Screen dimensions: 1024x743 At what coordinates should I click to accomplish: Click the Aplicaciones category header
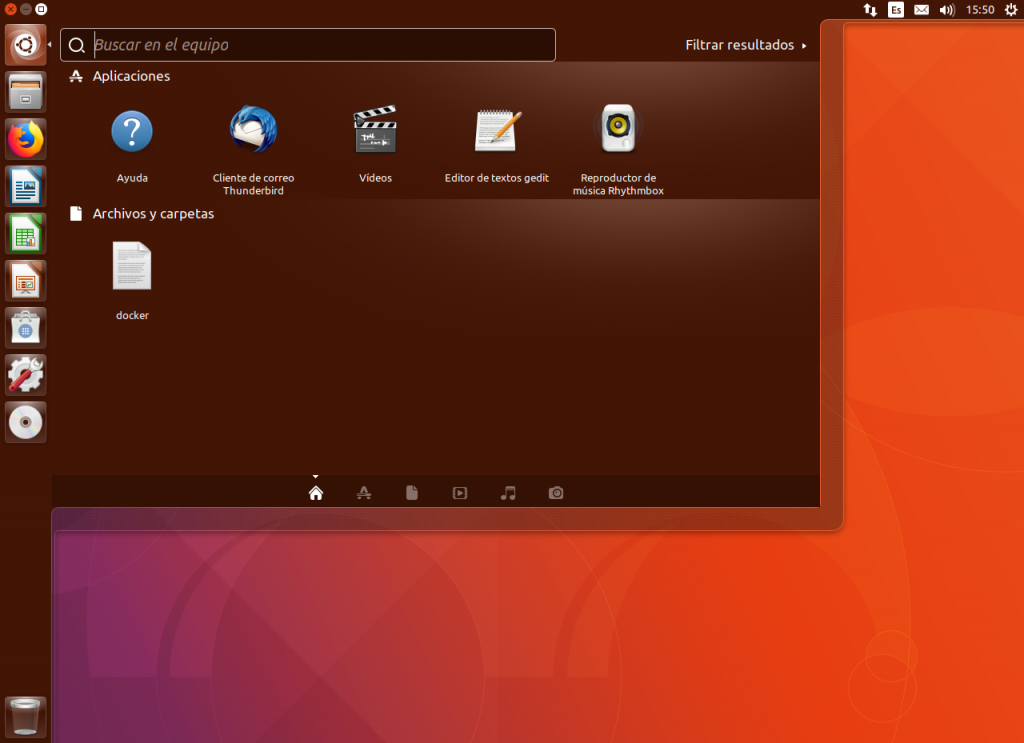point(131,76)
